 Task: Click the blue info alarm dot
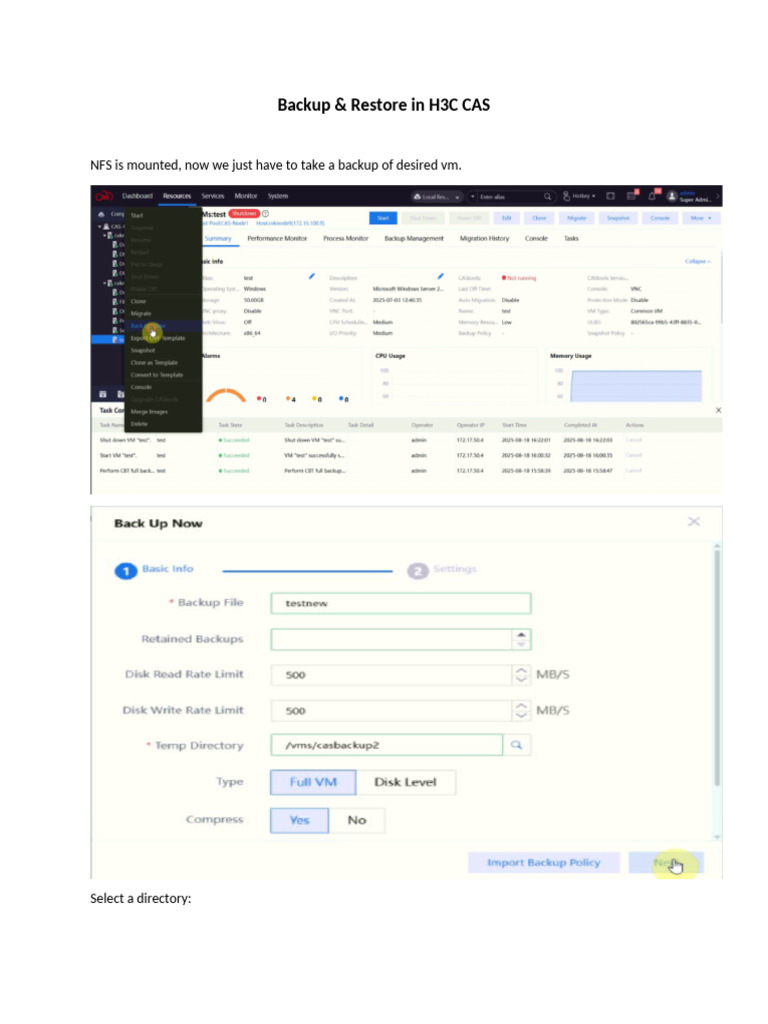(x=341, y=398)
